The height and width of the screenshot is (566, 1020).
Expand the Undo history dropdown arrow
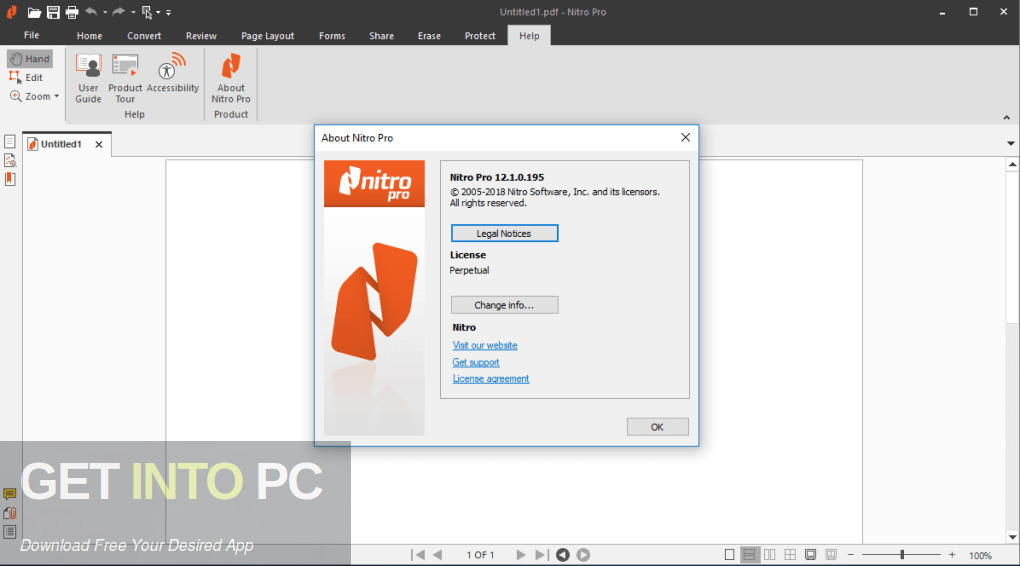click(x=105, y=12)
